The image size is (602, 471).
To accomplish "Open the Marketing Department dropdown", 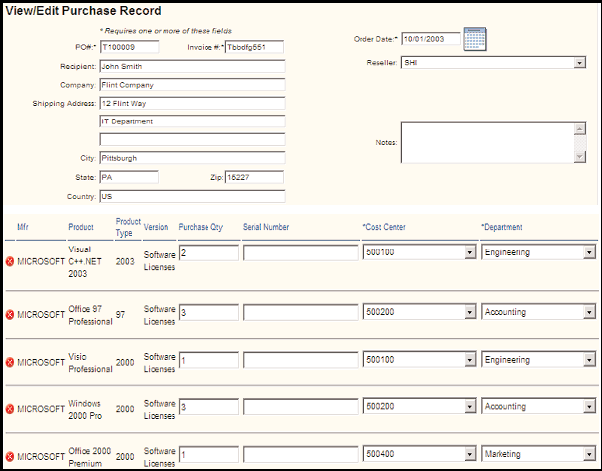I will click(538, 454).
